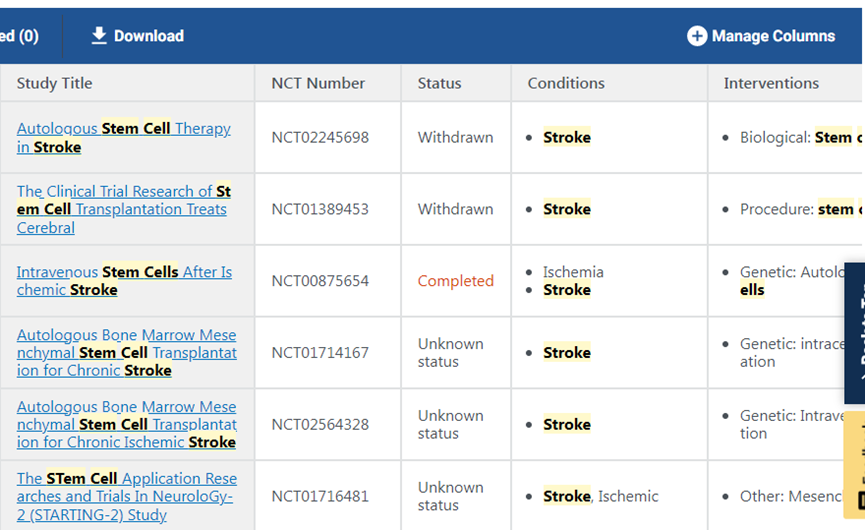
Task: Click the Interventions column header
Action: (771, 83)
